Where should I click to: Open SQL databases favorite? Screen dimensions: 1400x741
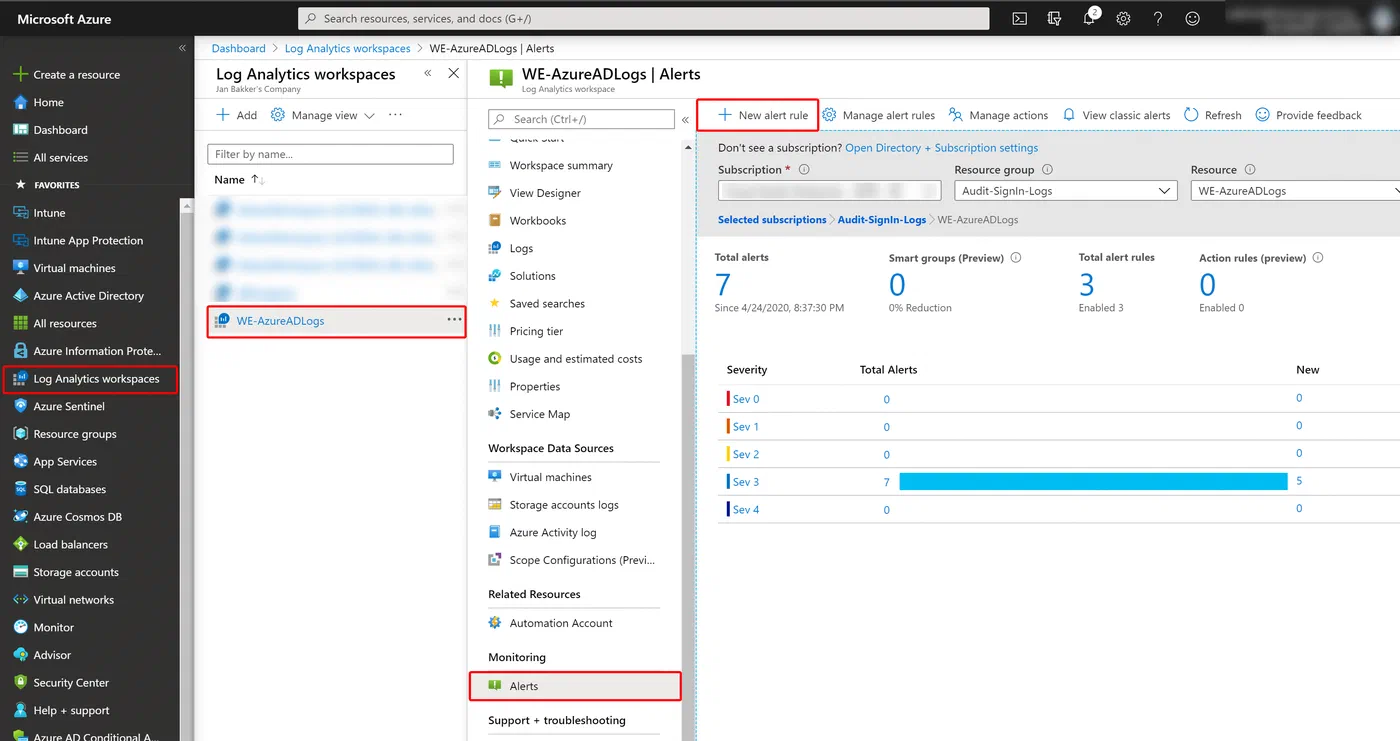69,490
